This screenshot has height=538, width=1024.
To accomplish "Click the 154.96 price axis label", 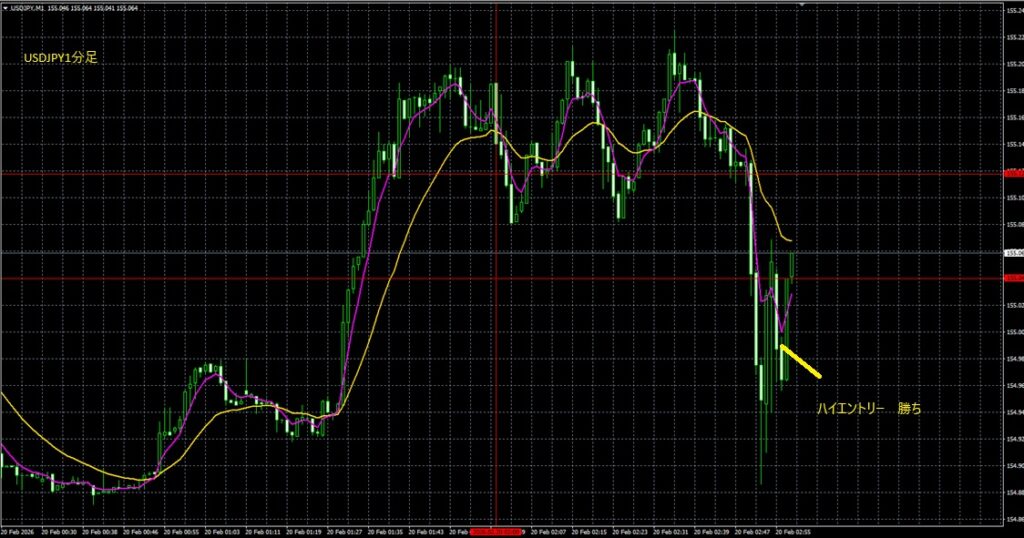I will (1014, 385).
